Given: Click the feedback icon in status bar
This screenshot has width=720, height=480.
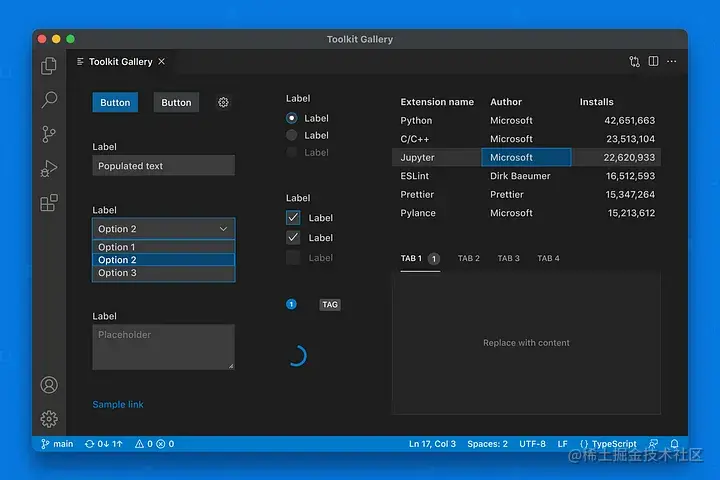Looking at the screenshot, I should pyautogui.click(x=653, y=444).
